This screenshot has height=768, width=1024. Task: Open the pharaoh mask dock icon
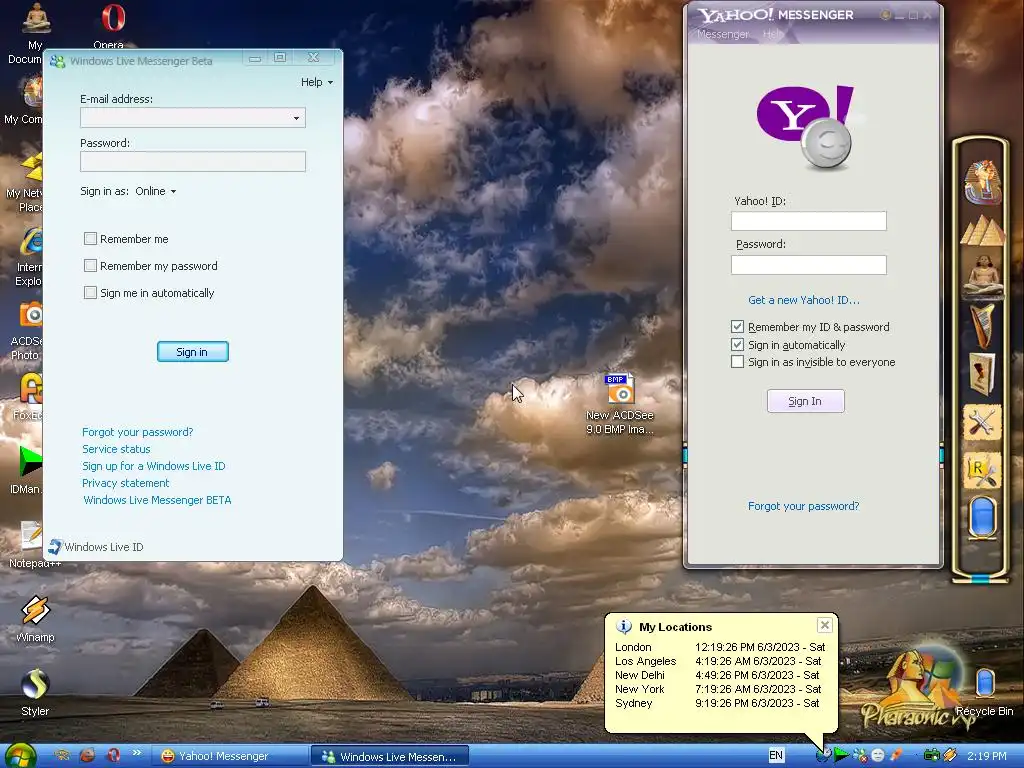click(983, 182)
